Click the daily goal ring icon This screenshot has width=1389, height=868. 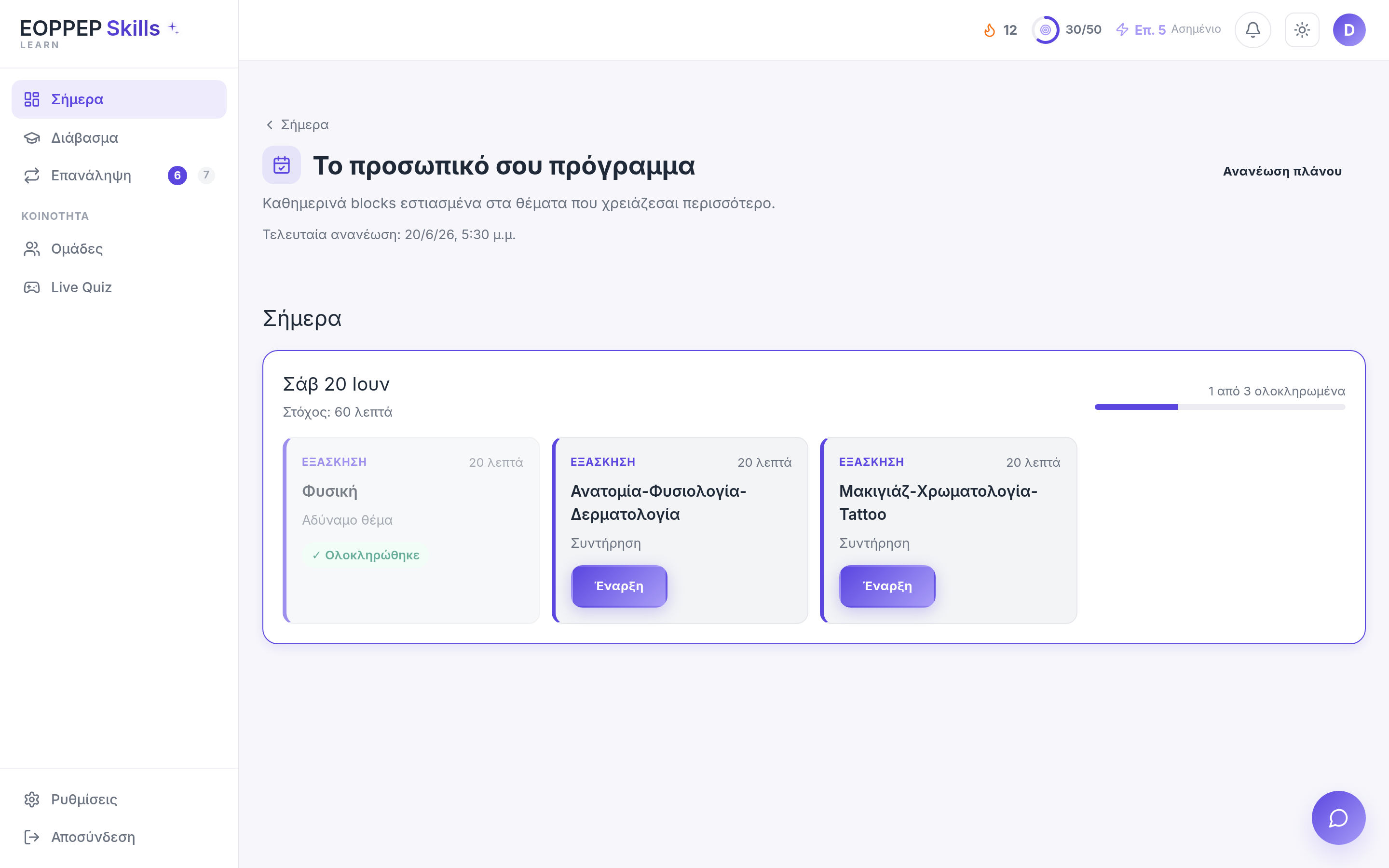pos(1045,30)
